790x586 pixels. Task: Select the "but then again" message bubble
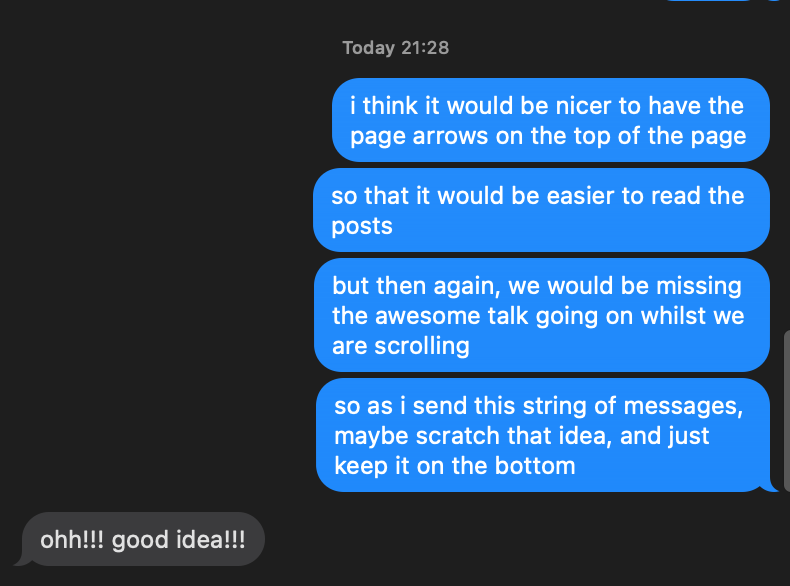[x=540, y=316]
